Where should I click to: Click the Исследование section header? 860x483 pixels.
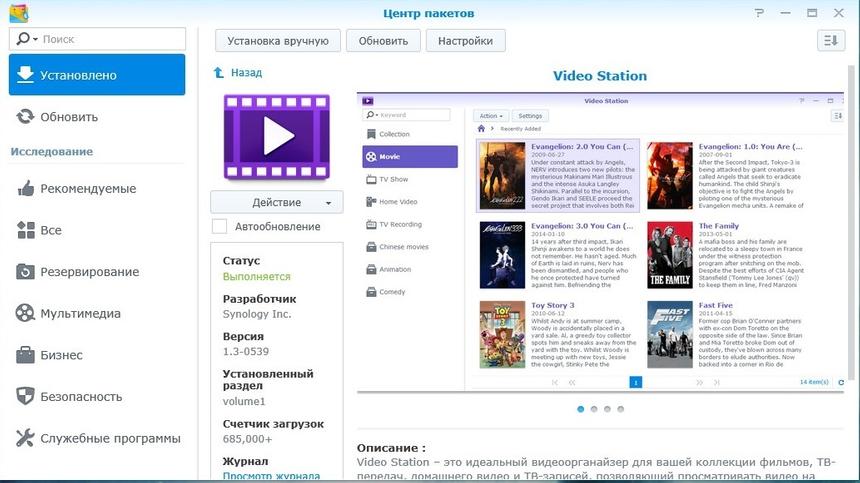52,151
